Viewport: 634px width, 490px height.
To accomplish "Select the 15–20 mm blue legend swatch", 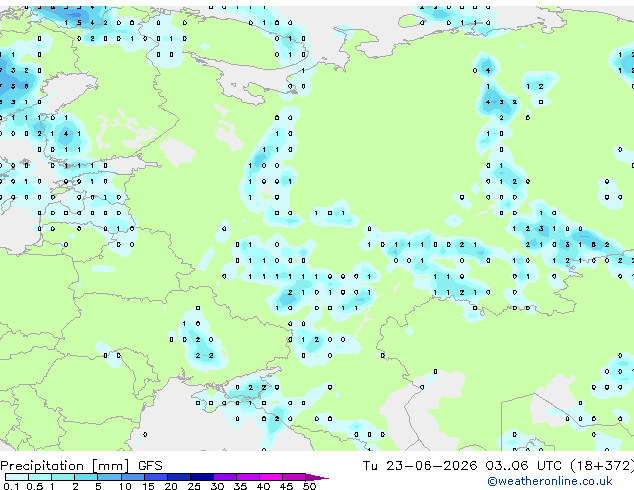I will (156, 477).
